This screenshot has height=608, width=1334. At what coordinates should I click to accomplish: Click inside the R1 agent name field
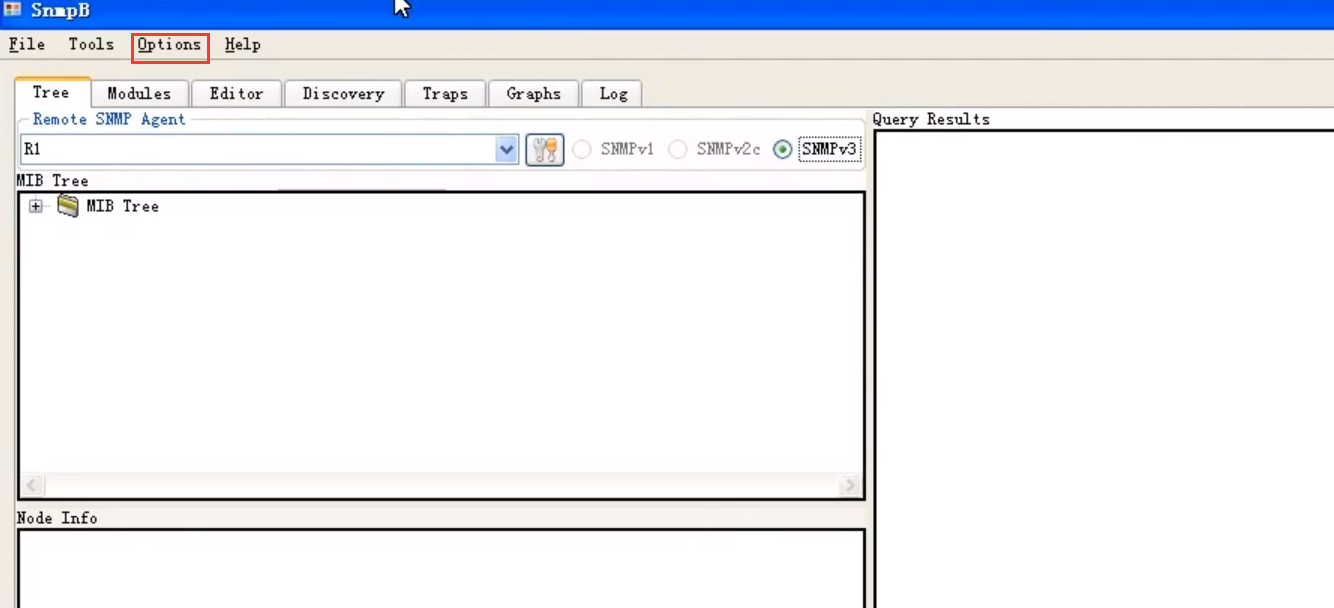250,148
